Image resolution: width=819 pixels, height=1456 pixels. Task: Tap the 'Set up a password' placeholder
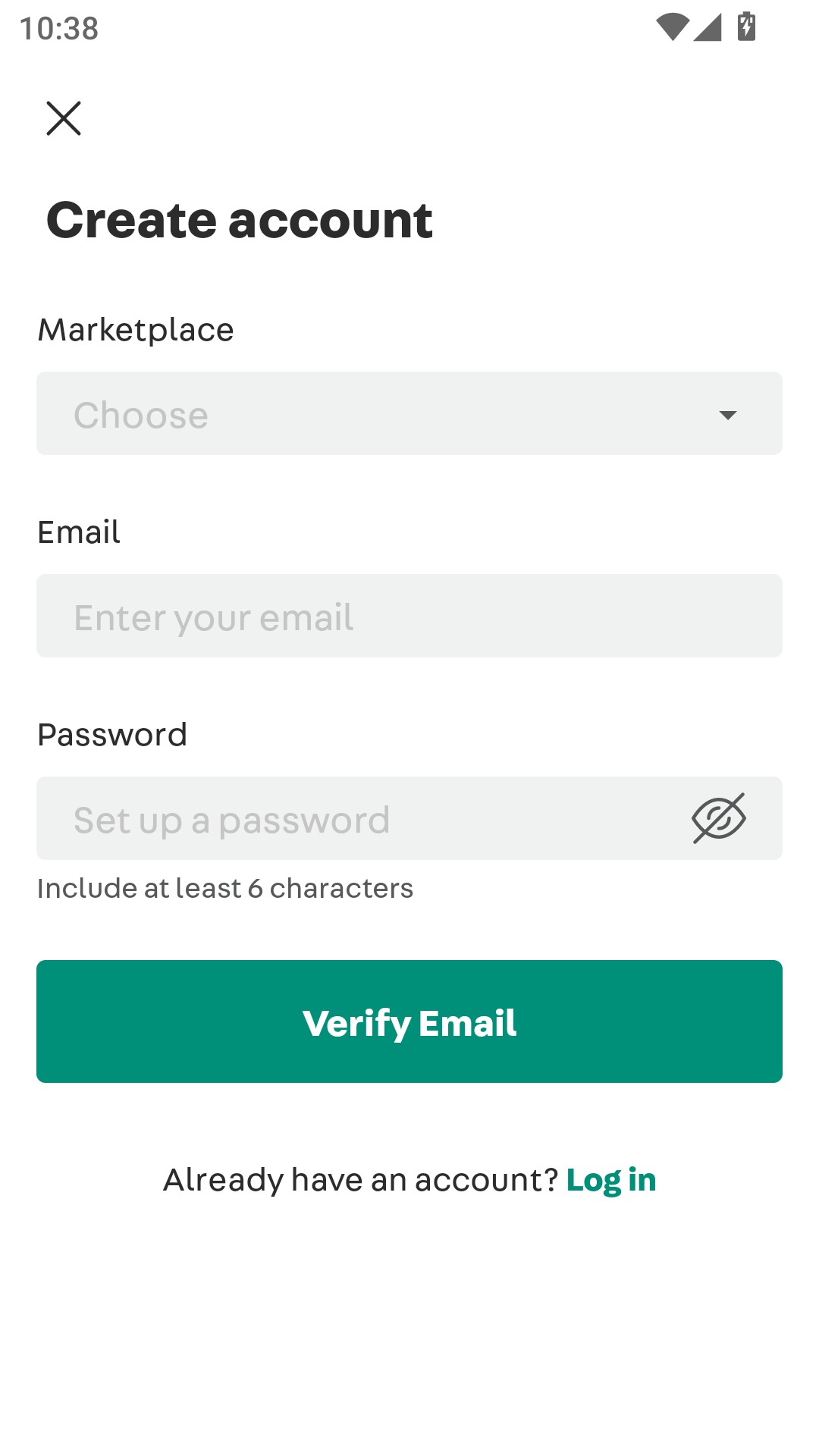tap(231, 821)
